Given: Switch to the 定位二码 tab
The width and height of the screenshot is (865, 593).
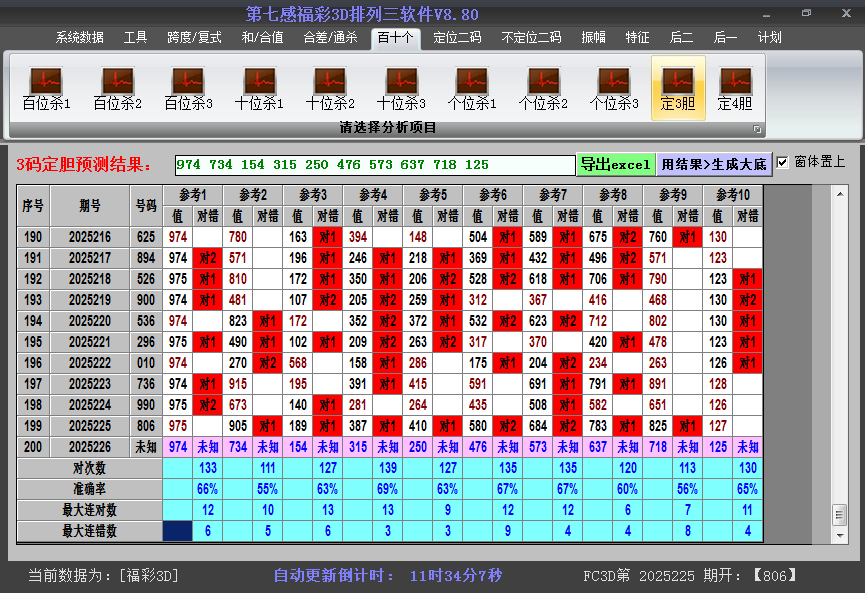Looking at the screenshot, I should [x=456, y=38].
